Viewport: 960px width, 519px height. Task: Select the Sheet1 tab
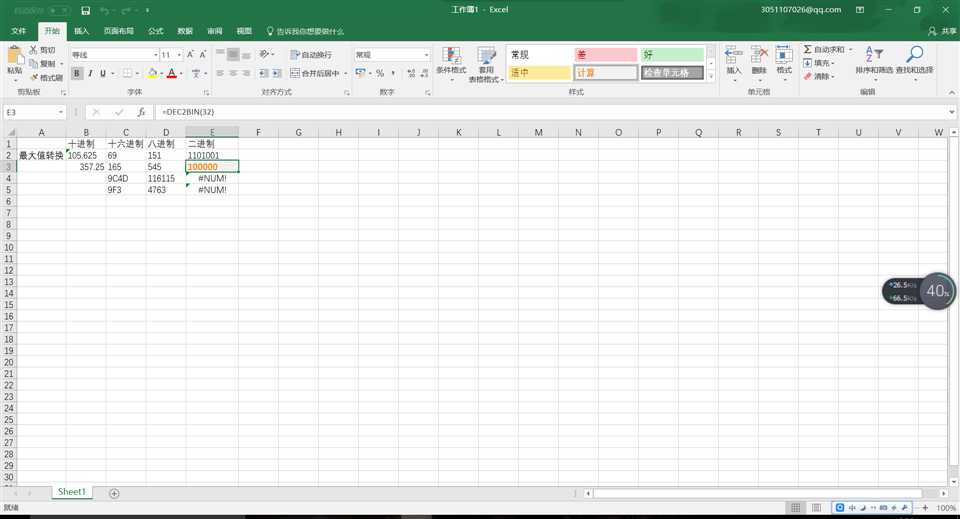click(x=71, y=492)
